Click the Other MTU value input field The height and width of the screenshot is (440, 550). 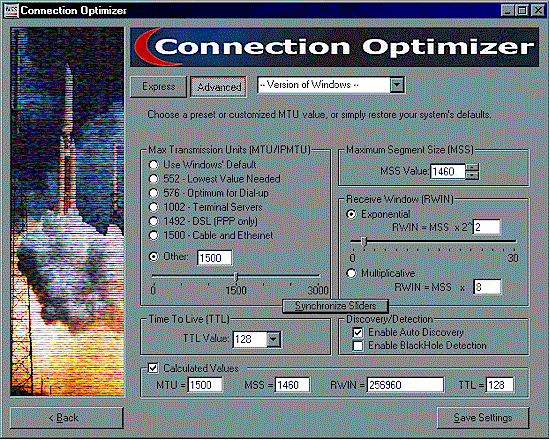pyautogui.click(x=214, y=258)
